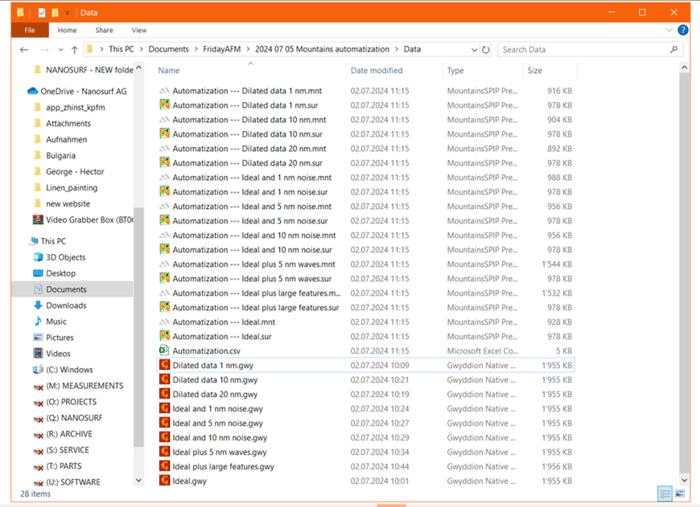Viewport: 700px width, 507px height.
Task: Open the recent locations dropdown arrow
Action: pyautogui.click(x=60, y=49)
